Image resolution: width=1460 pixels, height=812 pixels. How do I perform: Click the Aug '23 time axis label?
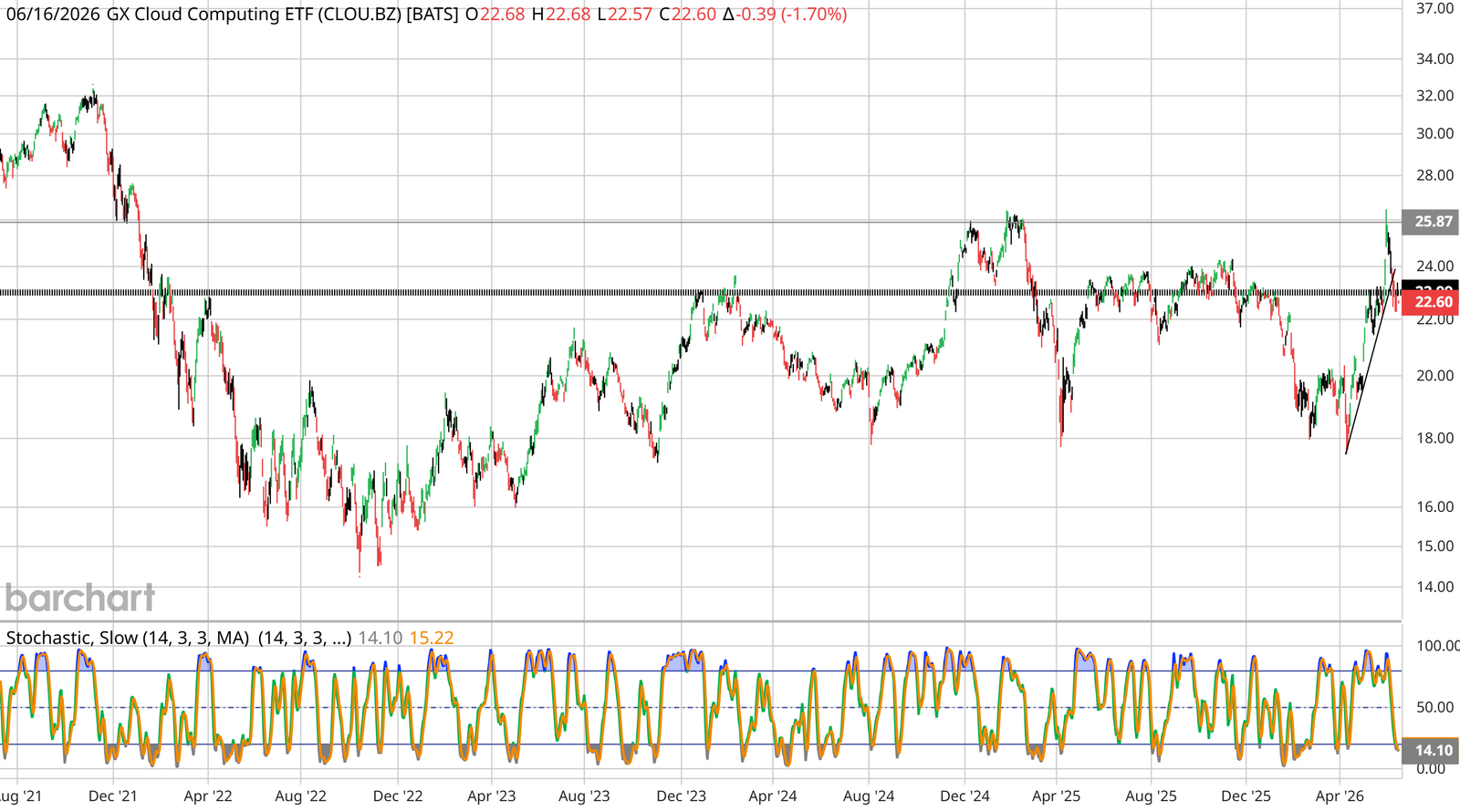tap(584, 796)
